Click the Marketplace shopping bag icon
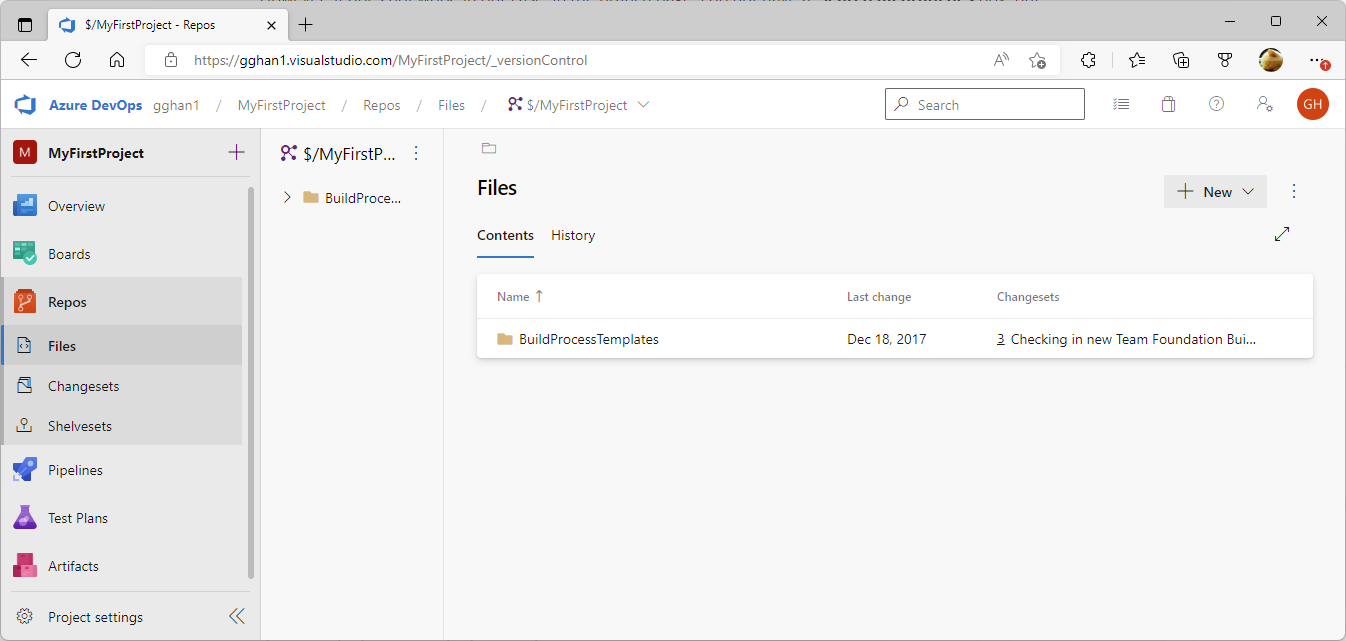 (1168, 104)
